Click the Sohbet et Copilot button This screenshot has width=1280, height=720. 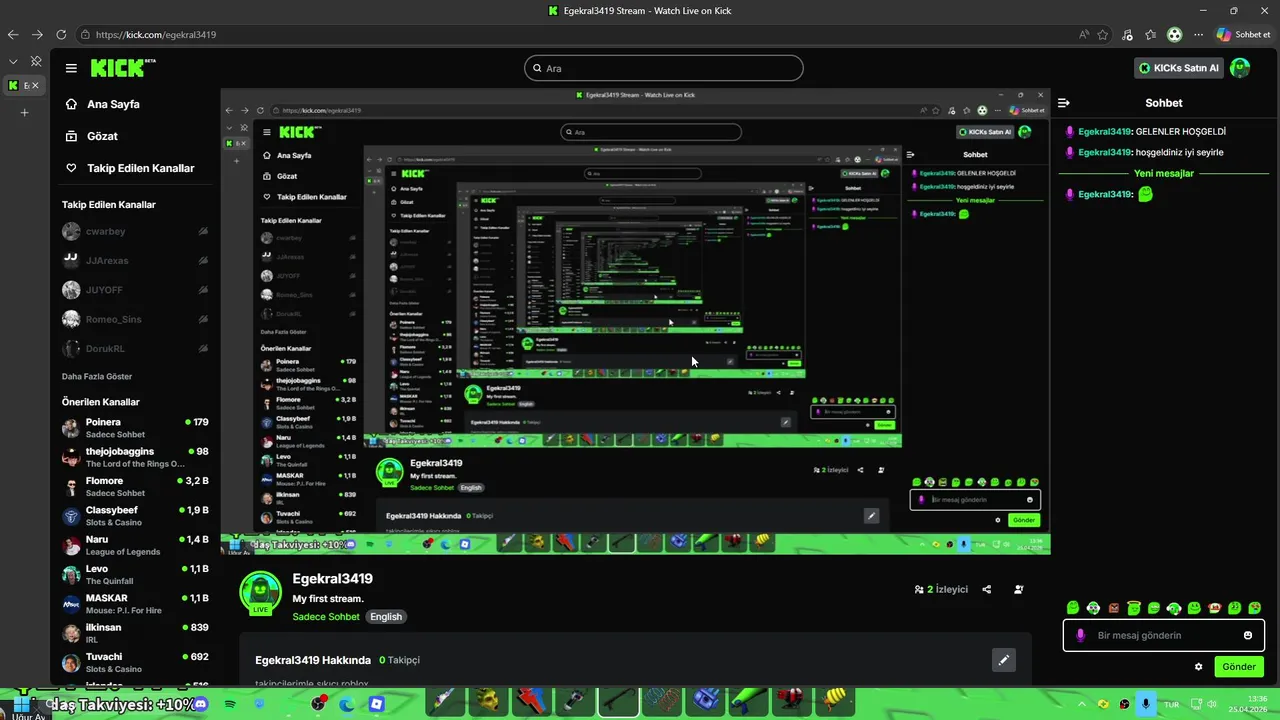tap(1243, 34)
